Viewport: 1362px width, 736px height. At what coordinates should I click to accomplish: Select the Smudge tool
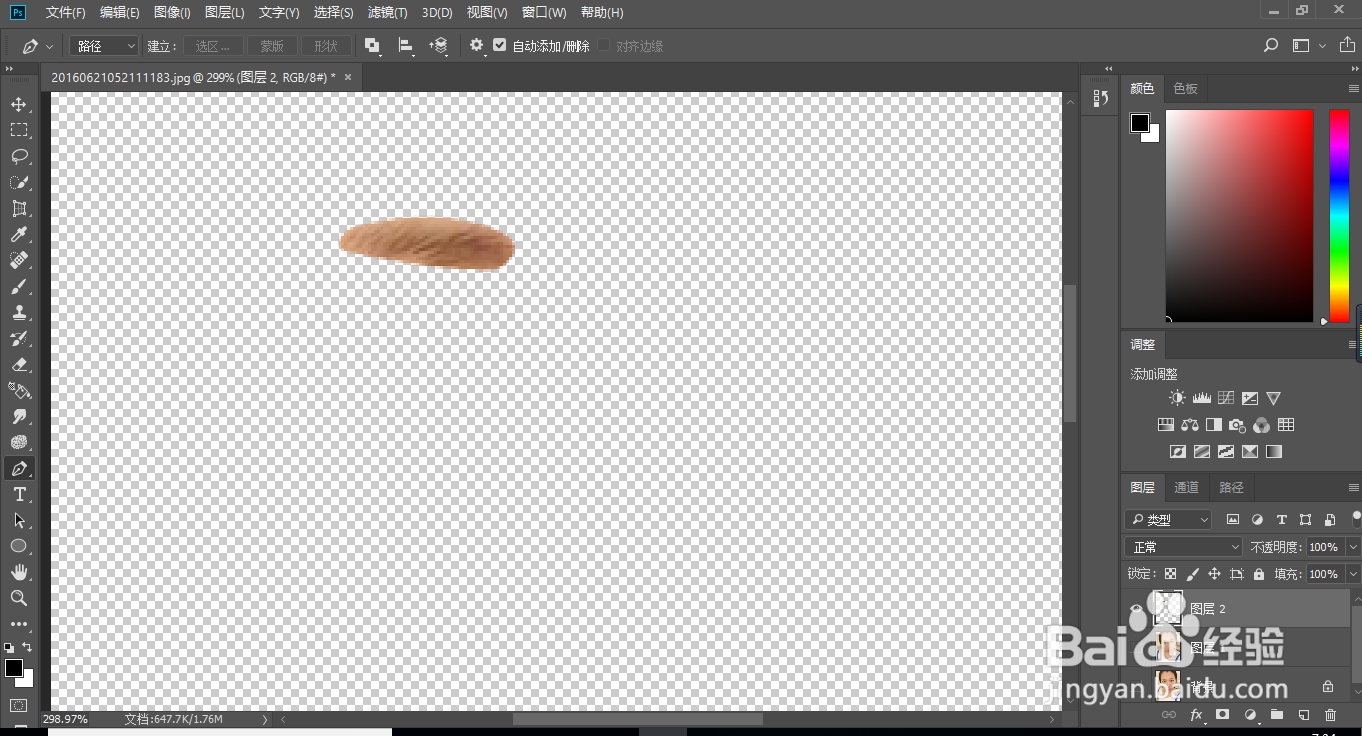[x=18, y=417]
